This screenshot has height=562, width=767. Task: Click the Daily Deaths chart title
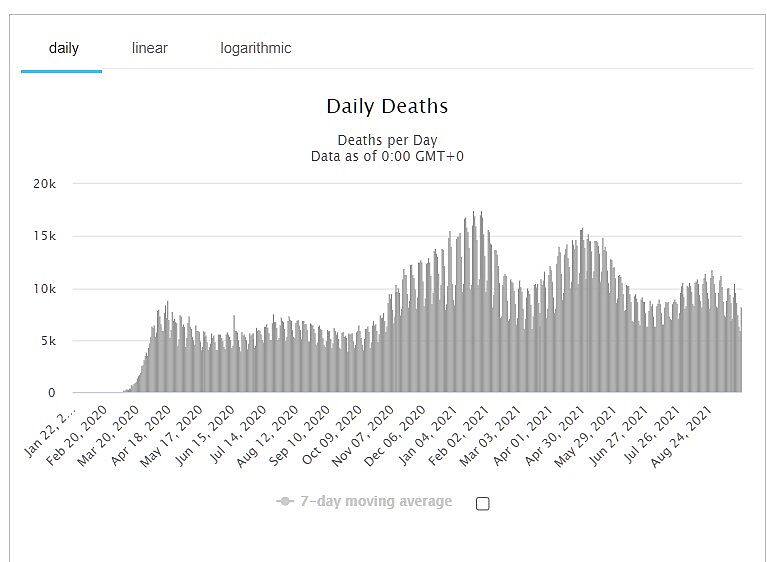pyautogui.click(x=387, y=106)
